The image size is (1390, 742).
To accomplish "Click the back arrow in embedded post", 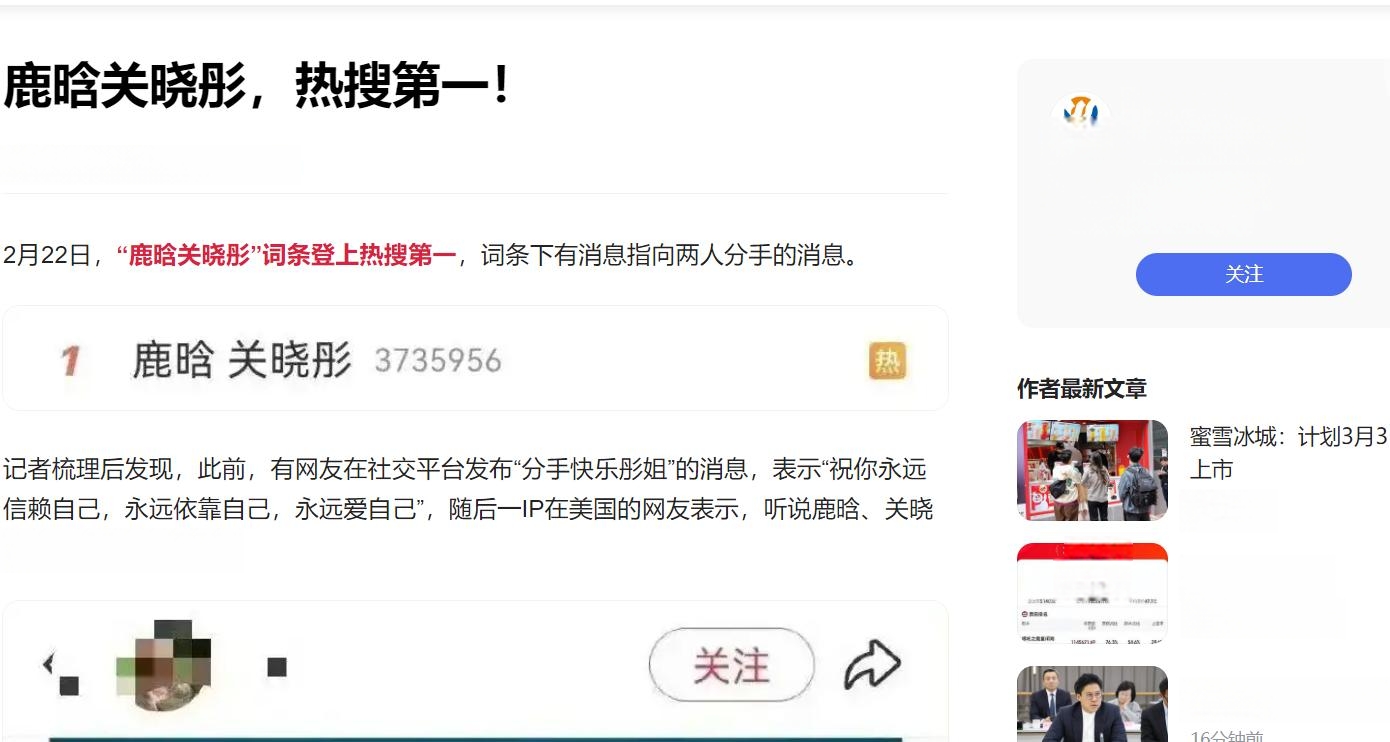I will click(x=47, y=663).
